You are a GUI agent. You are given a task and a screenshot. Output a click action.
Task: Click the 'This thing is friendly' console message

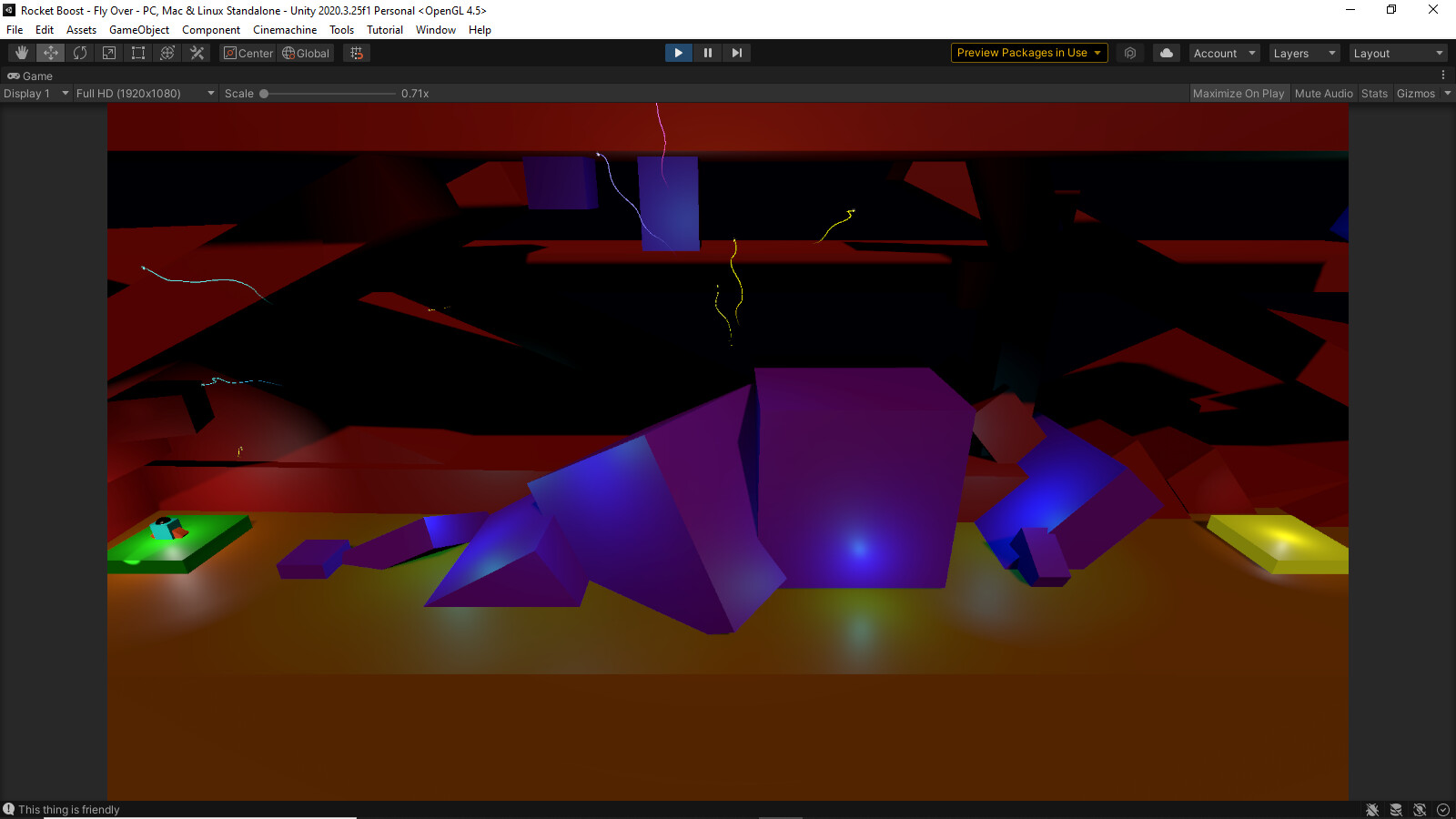68,810
